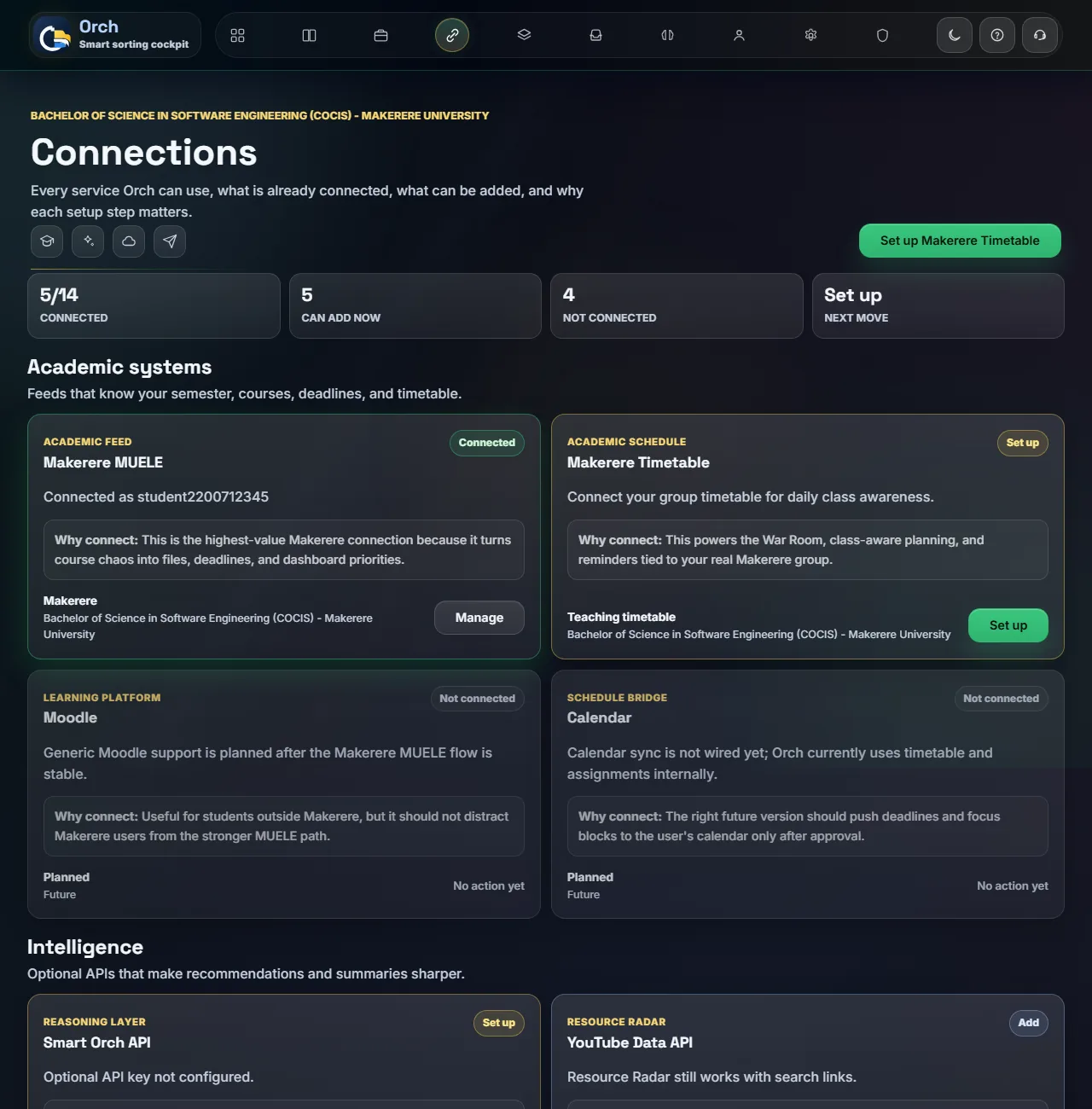Click the YouTube Data API card title
Viewport: 1092px width, 1109px height.
(630, 1042)
